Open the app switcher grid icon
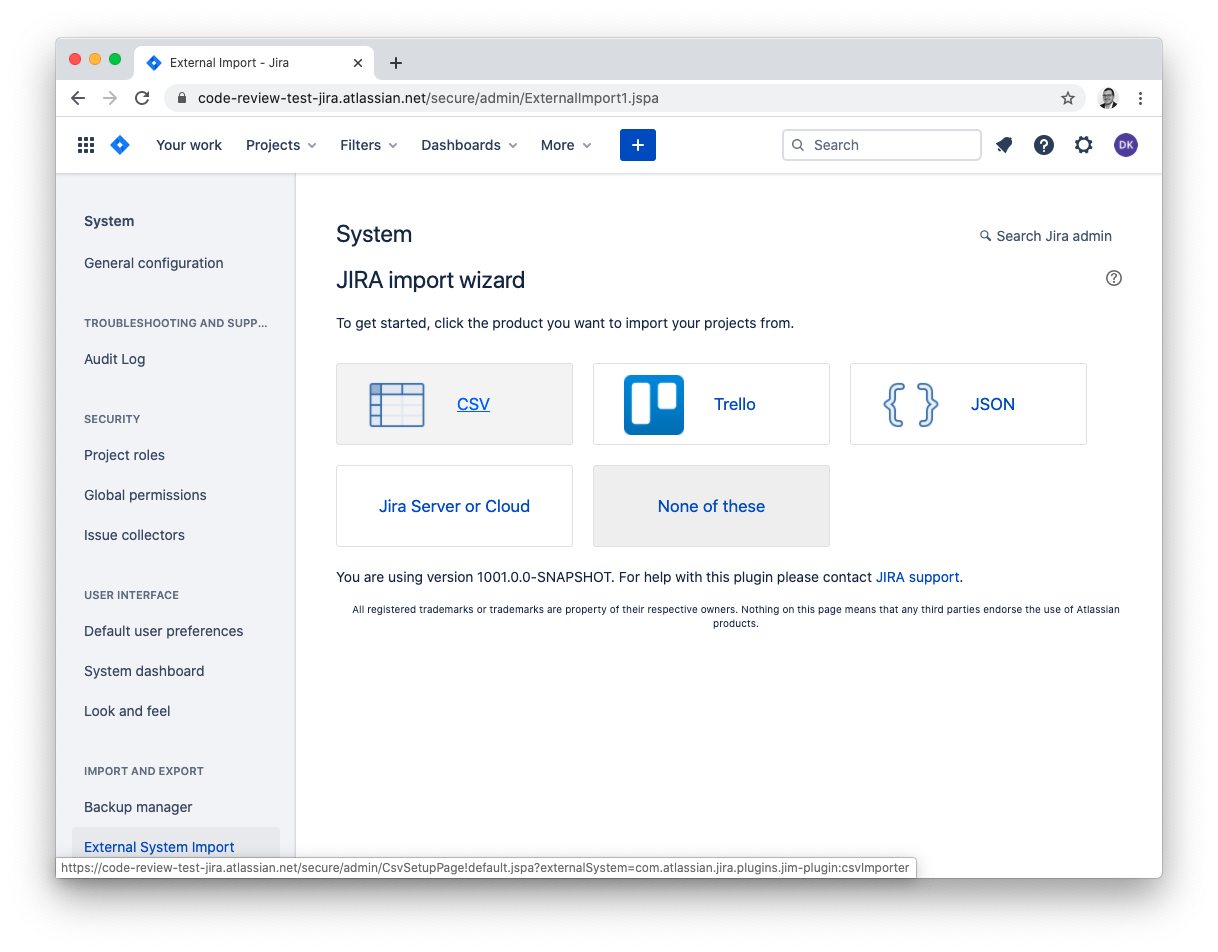Screen dimensions: 1218x952 click(86, 145)
